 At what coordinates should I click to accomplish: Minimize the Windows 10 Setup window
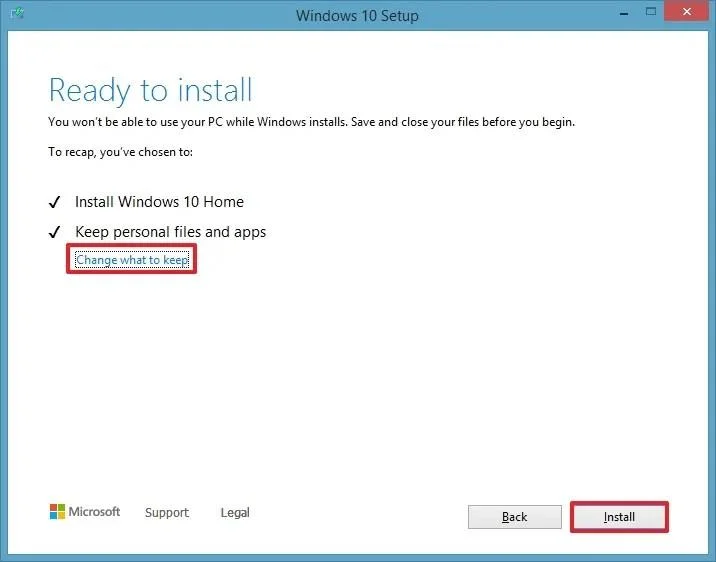[624, 13]
